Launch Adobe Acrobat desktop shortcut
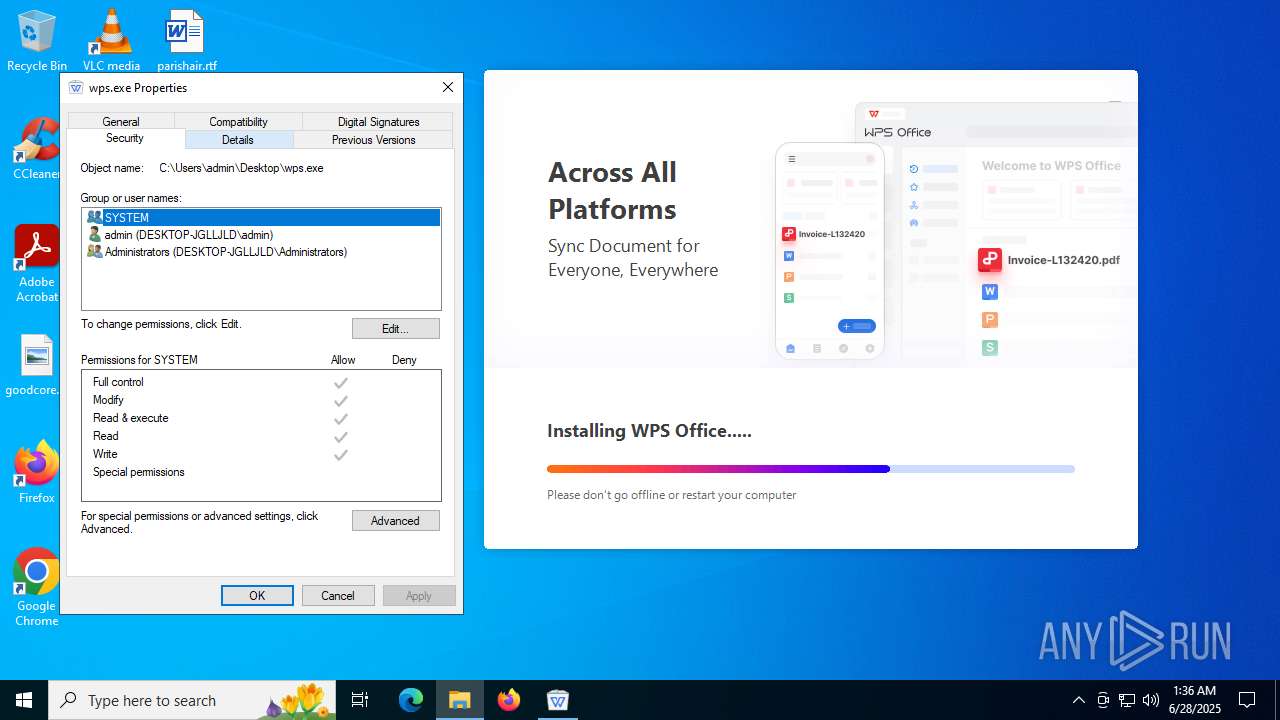Viewport: 1280px width, 720px height. (36, 263)
